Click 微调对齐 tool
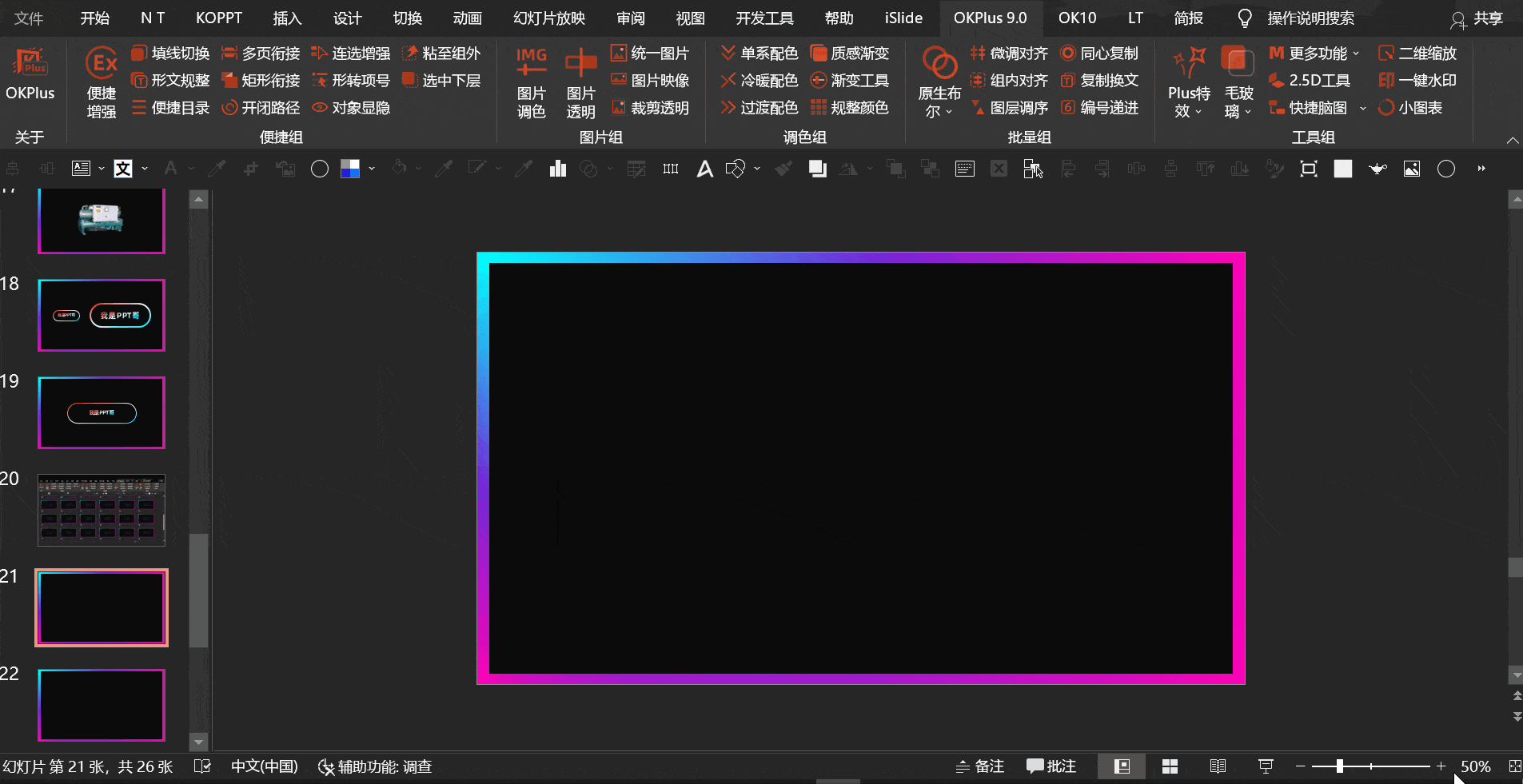The image size is (1523, 784). point(1009,54)
